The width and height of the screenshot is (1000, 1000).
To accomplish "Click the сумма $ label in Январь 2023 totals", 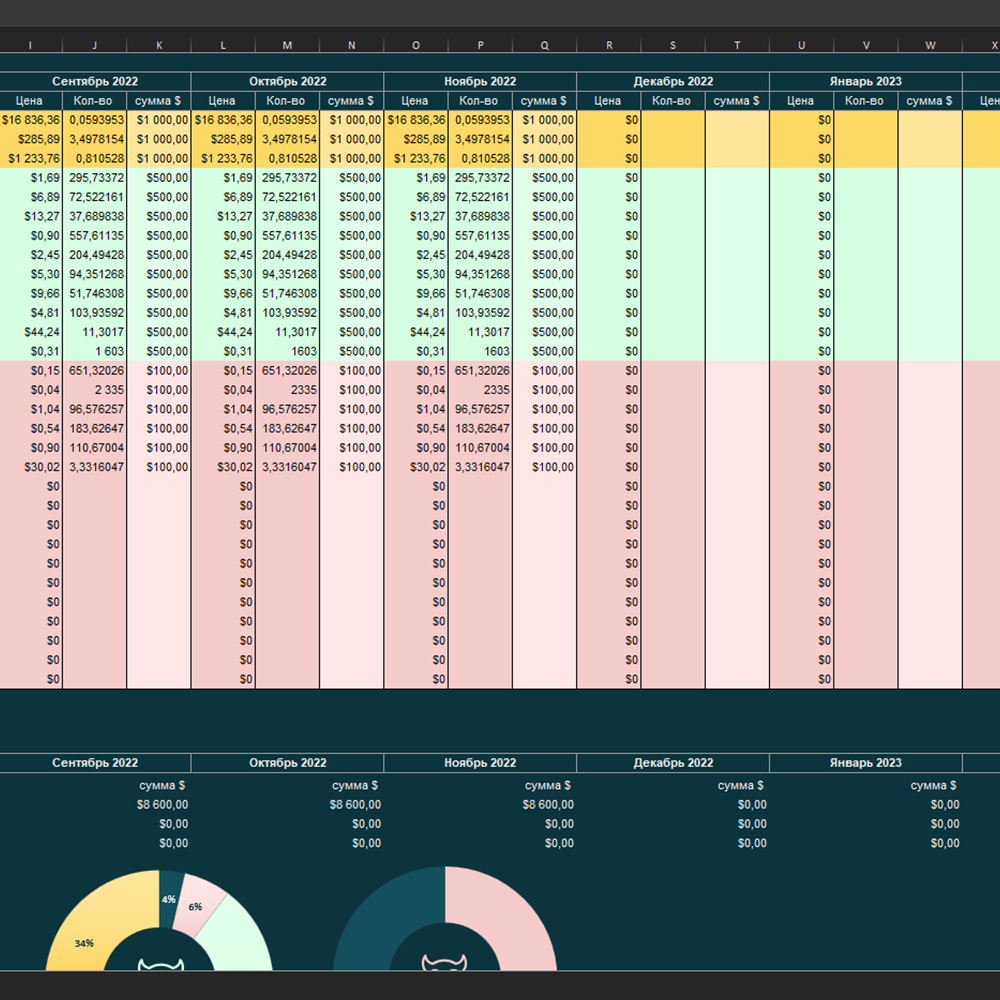I will 933,786.
